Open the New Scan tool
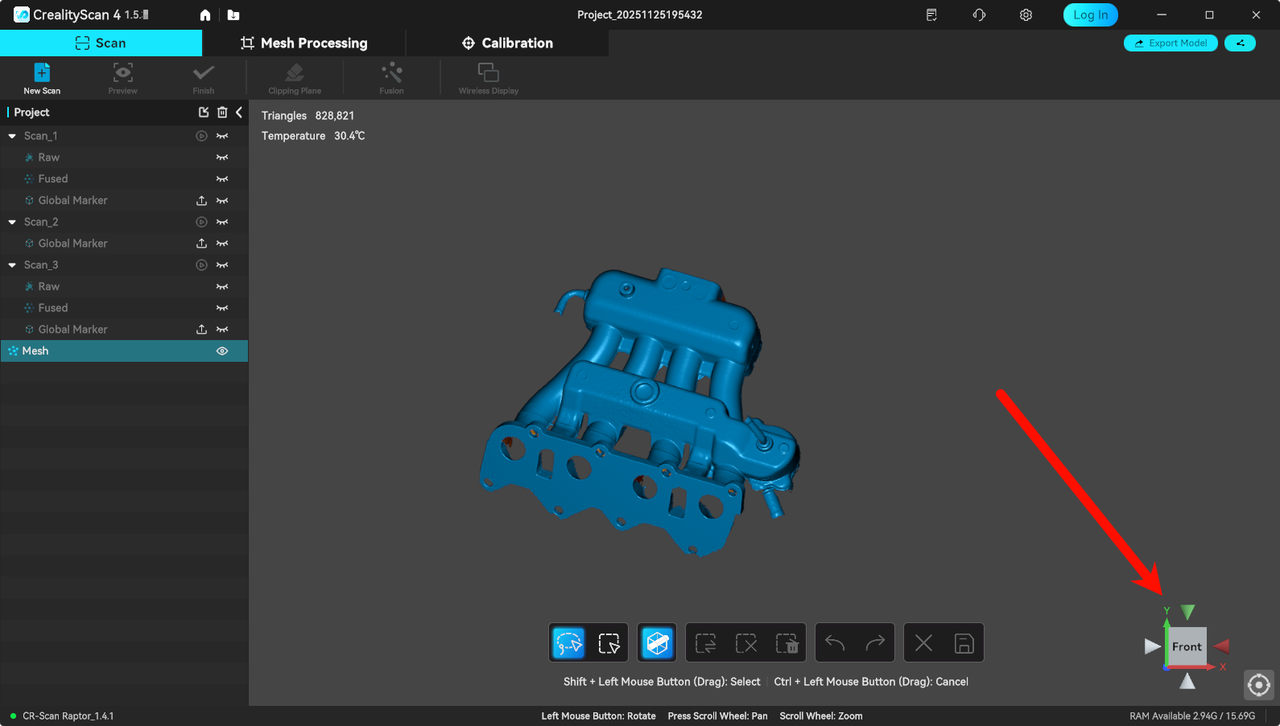1280x726 pixels. coord(41,77)
